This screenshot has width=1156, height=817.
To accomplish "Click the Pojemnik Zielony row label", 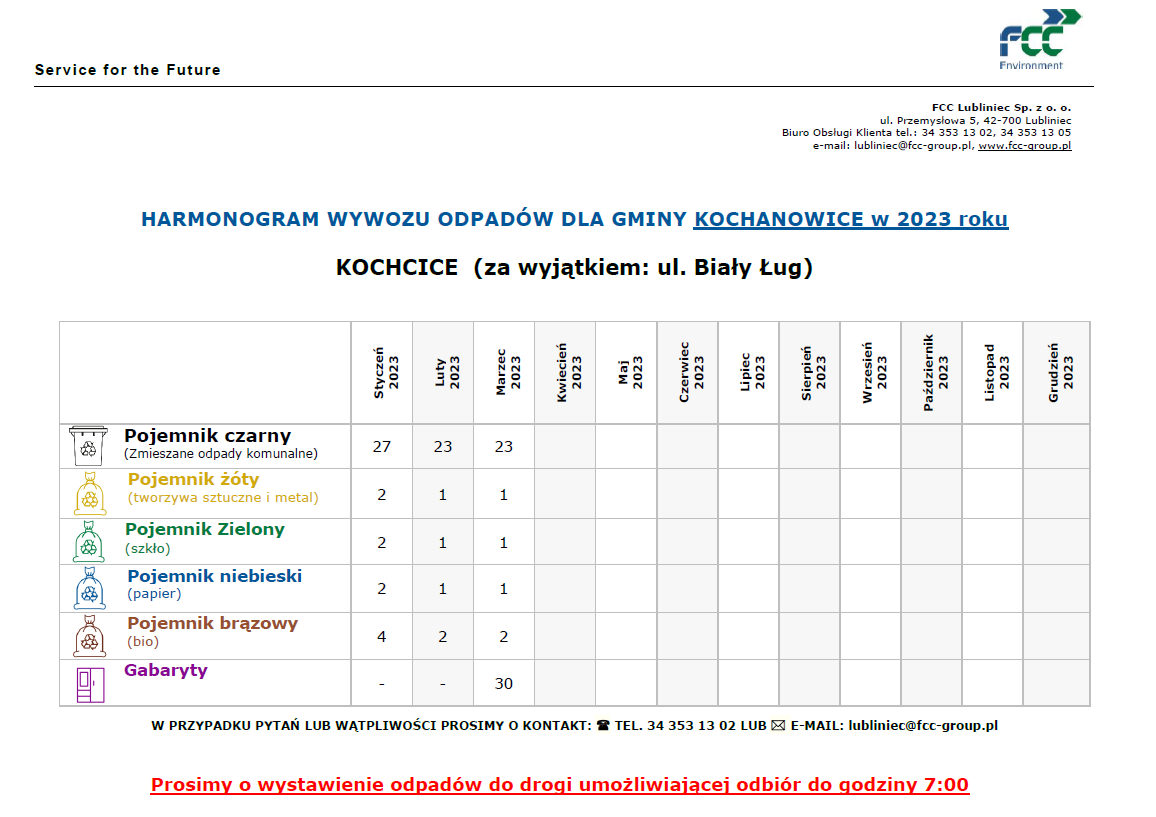I will 205,530.
